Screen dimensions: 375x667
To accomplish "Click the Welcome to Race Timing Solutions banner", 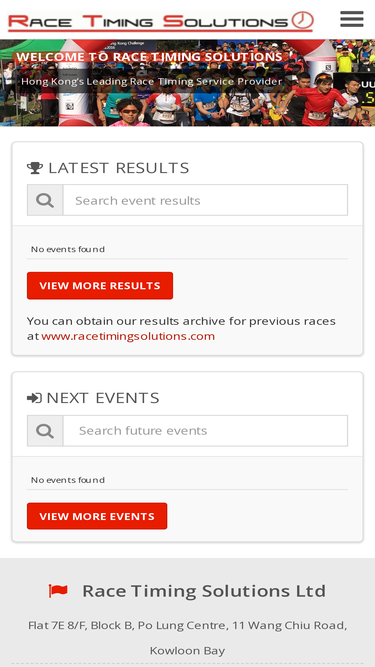I will (x=149, y=57).
